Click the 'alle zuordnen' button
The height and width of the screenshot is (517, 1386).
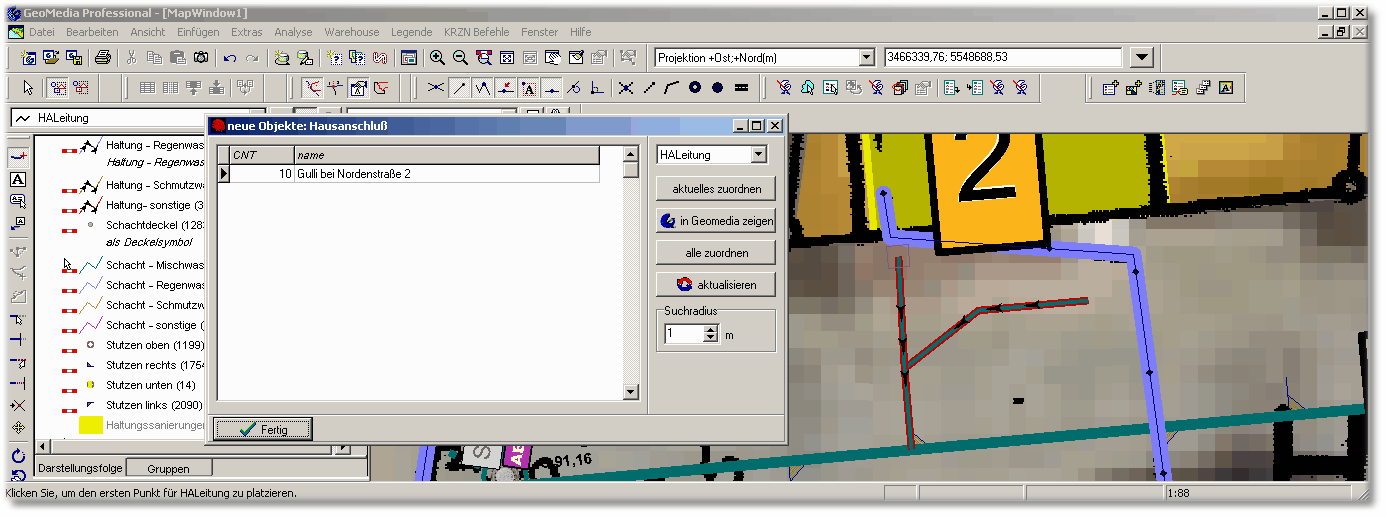[715, 252]
